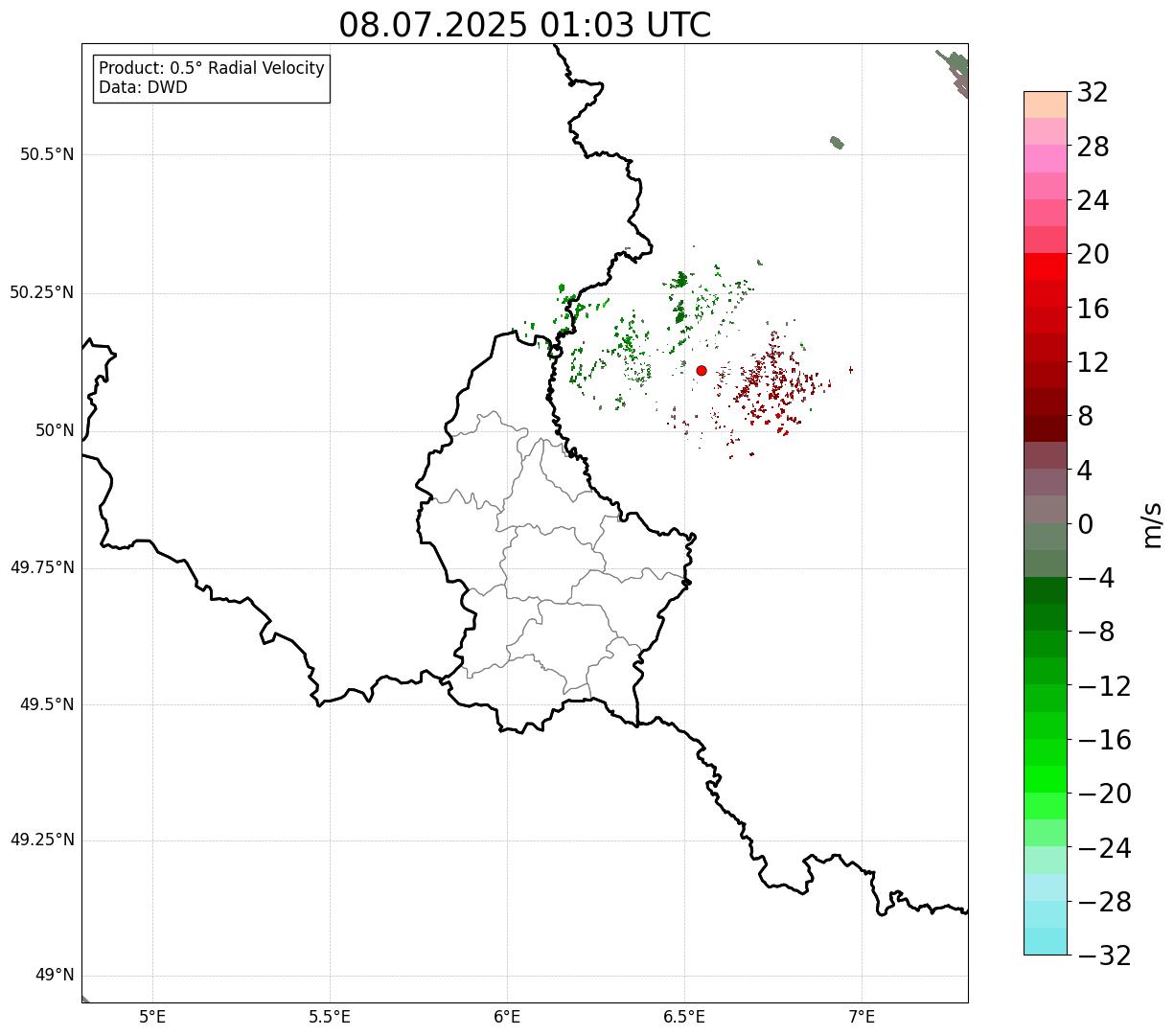This screenshot has height=1036, width=1174.
Task: Click the 5°E longitude label
Action: tap(152, 1017)
